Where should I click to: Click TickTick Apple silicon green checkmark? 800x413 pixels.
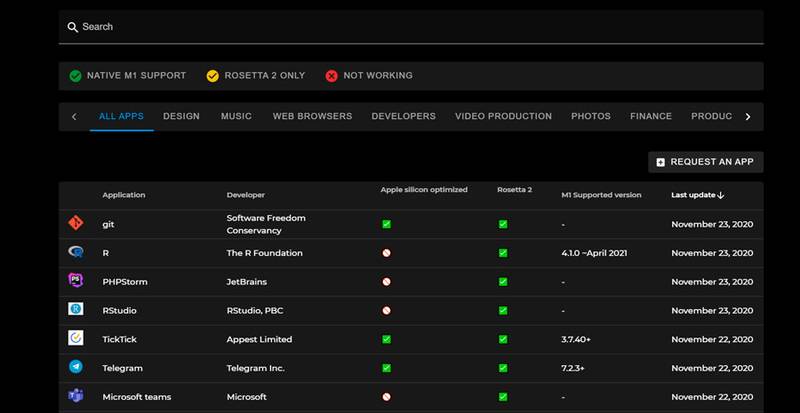386,339
